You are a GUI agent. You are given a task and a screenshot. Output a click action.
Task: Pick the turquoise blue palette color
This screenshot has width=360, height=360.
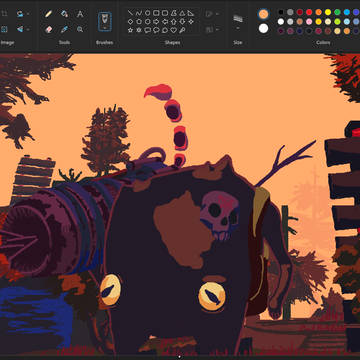click(x=347, y=12)
